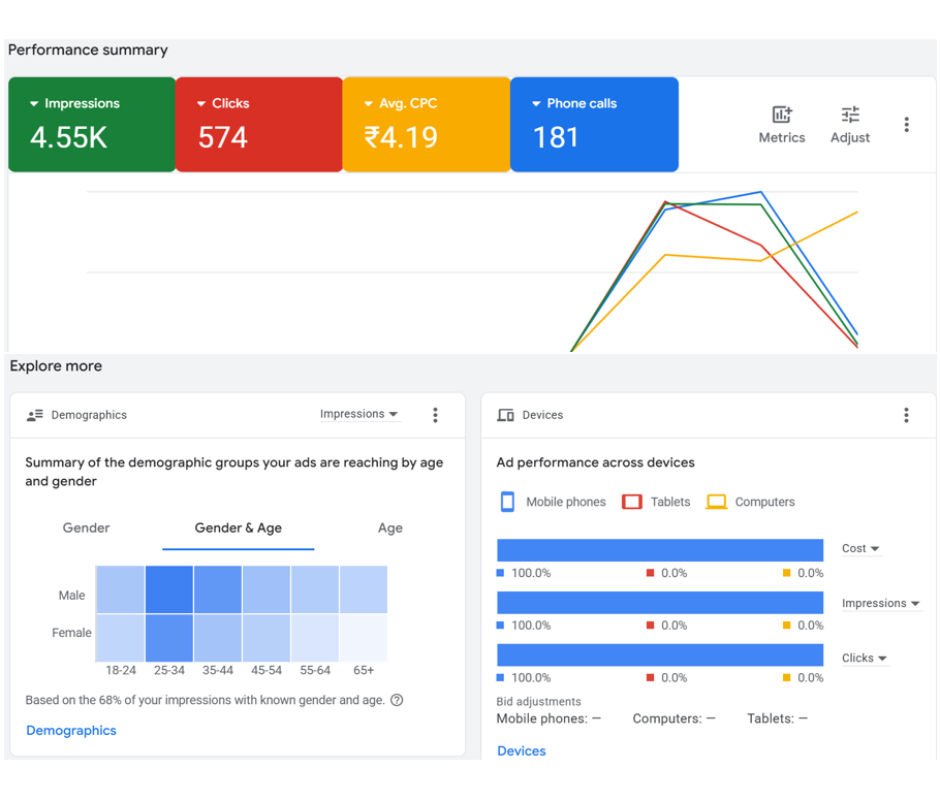Click the help icon beside known gender and age
Screen dimensions: 940x788
[x=397, y=700]
